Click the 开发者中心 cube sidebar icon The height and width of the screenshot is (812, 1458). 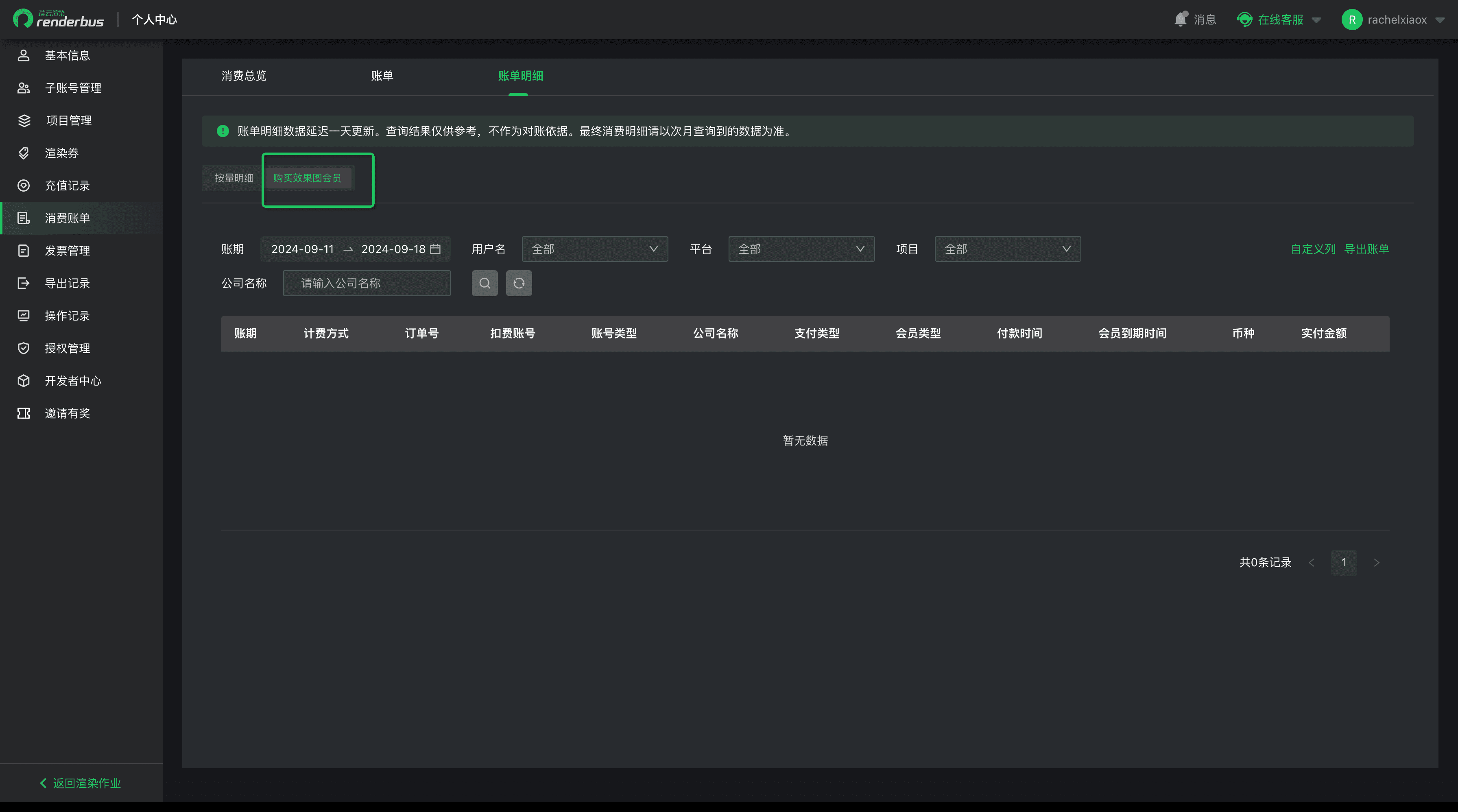pyautogui.click(x=24, y=381)
